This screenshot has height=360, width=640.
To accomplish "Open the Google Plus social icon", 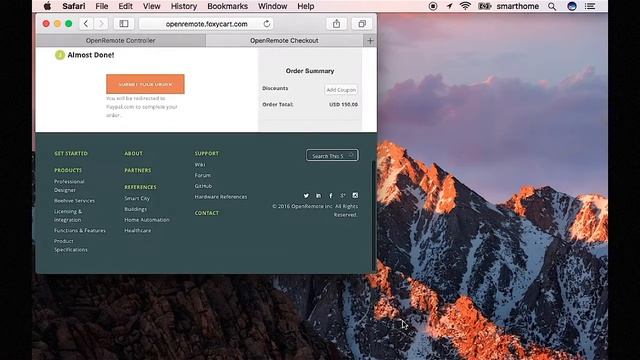I will tap(343, 196).
